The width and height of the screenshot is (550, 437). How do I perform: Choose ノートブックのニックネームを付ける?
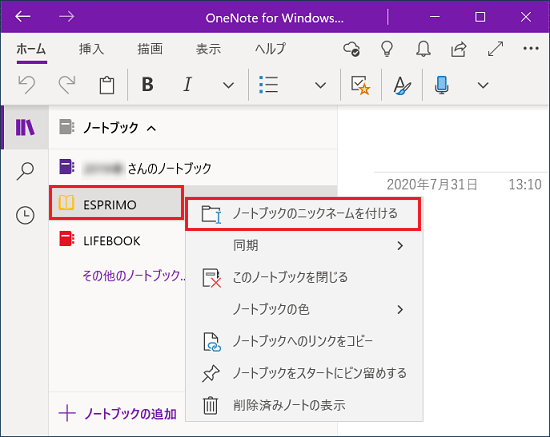pyautogui.click(x=303, y=214)
